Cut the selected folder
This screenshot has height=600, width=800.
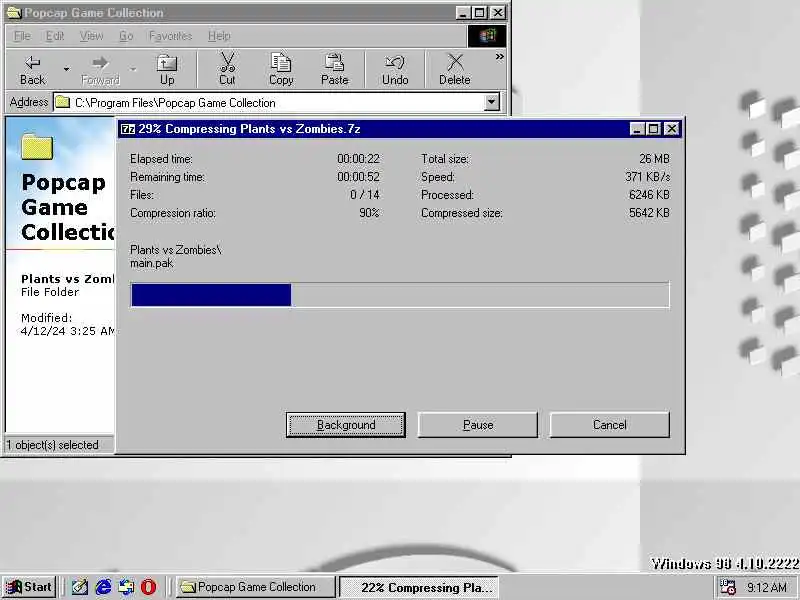tap(227, 70)
